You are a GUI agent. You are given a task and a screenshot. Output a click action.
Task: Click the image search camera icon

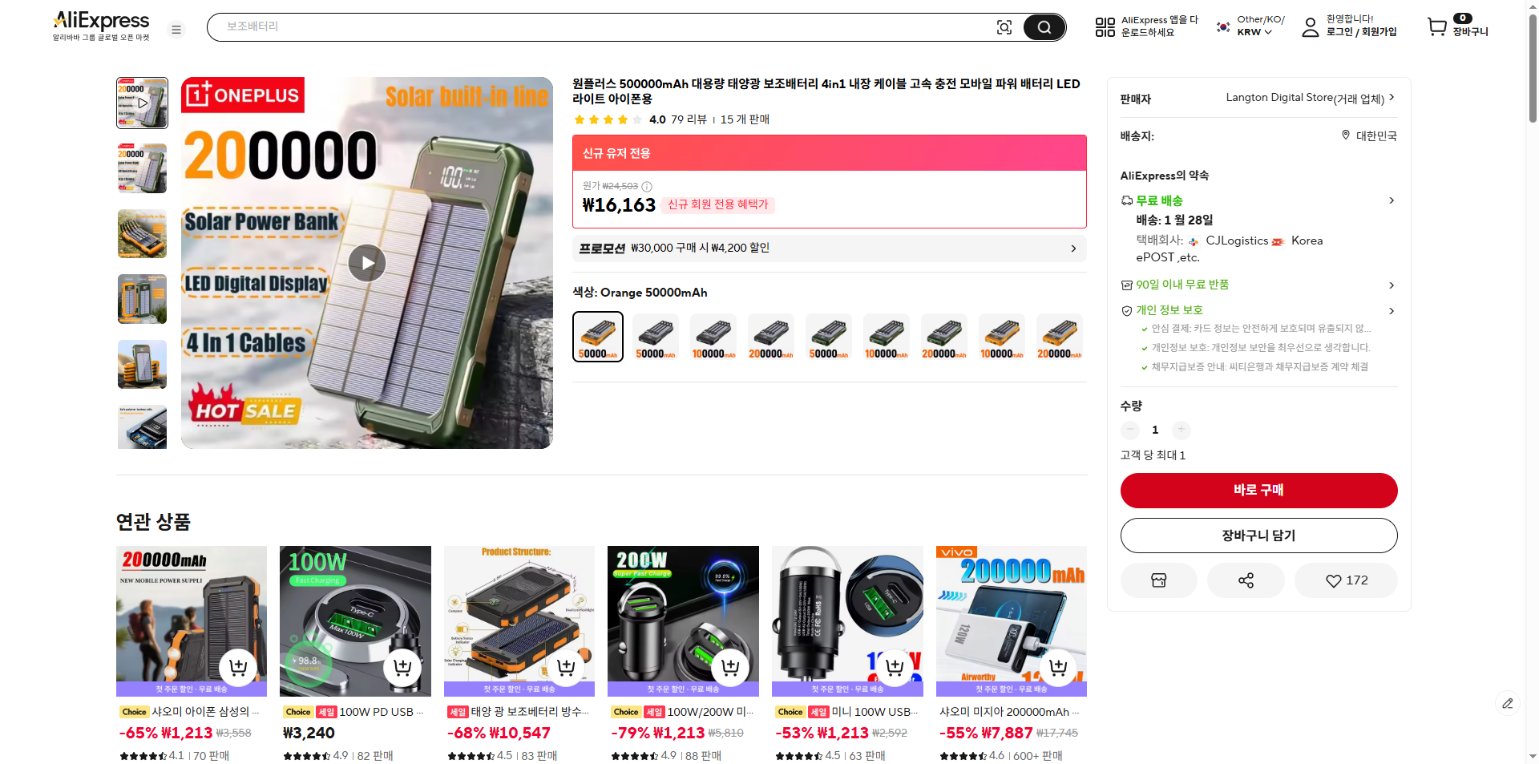tap(1004, 28)
